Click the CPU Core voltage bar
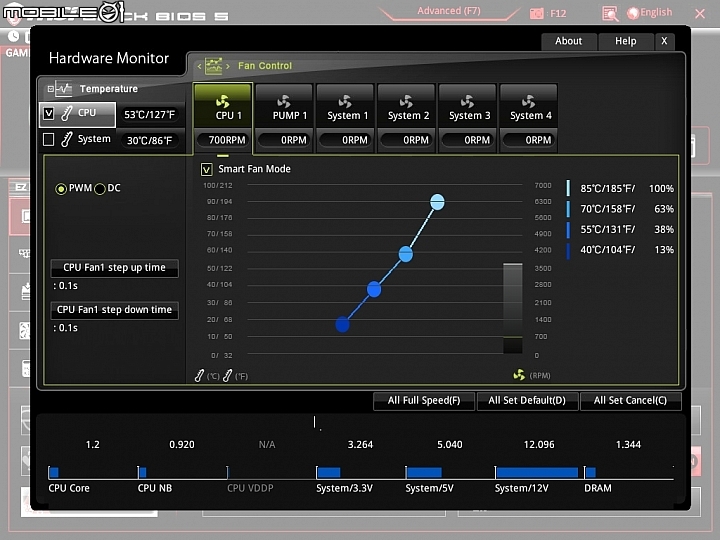The width and height of the screenshot is (720, 540). point(54,472)
